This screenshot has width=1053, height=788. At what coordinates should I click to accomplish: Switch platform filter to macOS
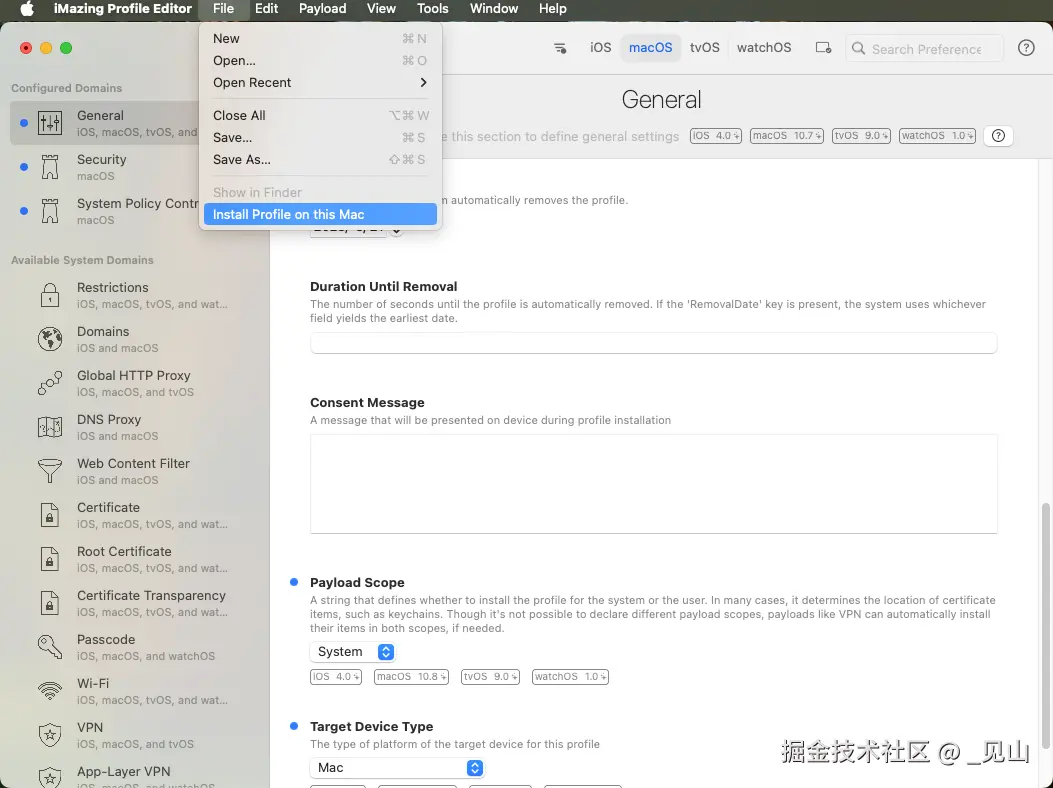[650, 48]
